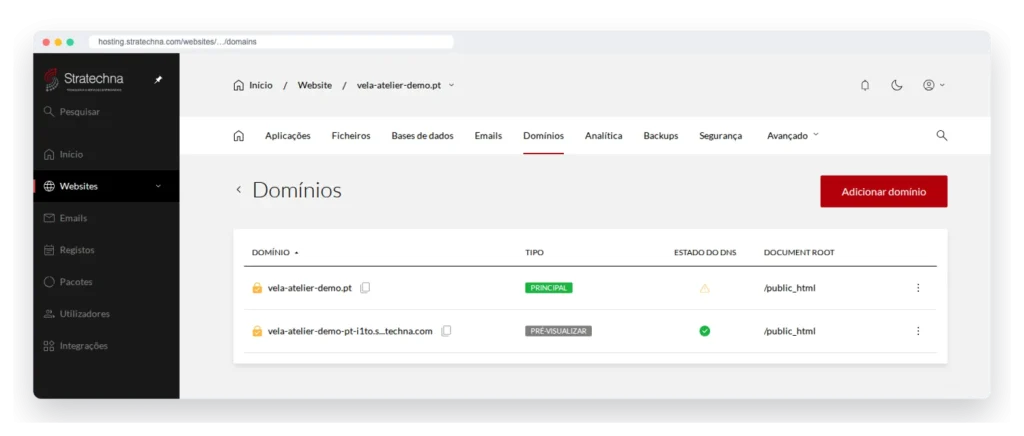The width and height of the screenshot is (1024, 436).
Task: Copy vela-atelier-demo.pt domain name
Action: pos(365,288)
